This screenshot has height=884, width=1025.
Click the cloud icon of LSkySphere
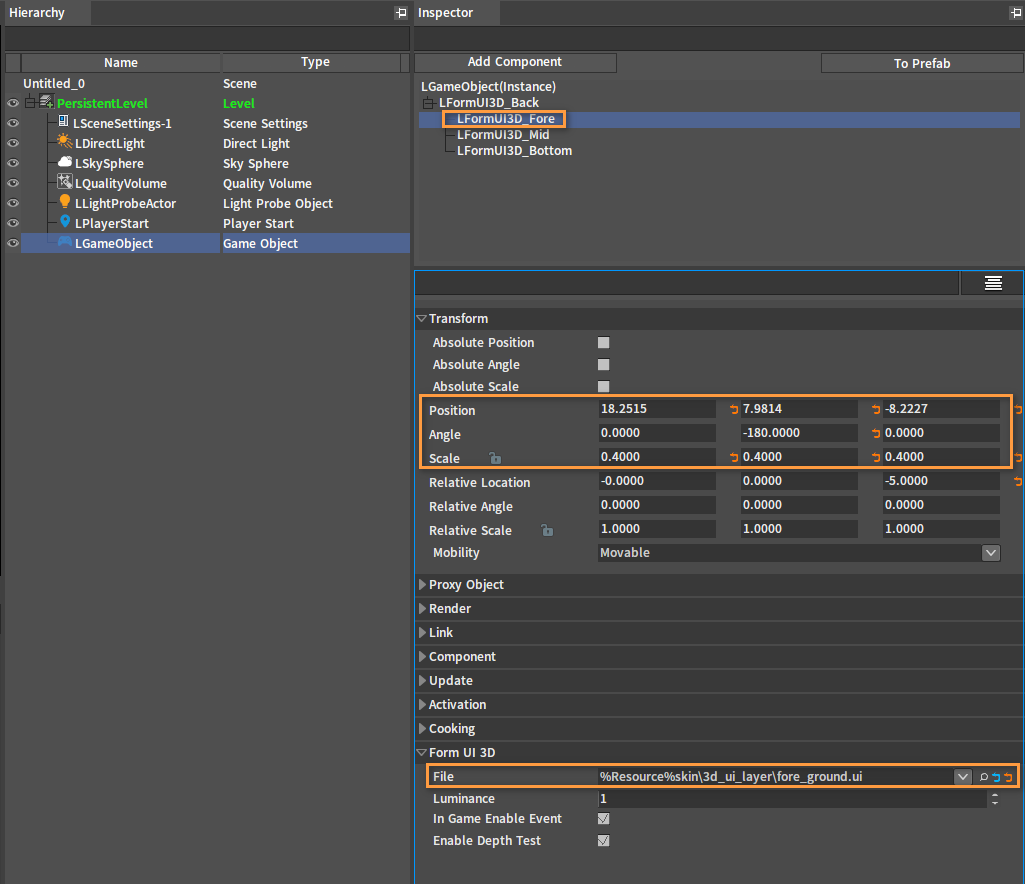point(65,162)
